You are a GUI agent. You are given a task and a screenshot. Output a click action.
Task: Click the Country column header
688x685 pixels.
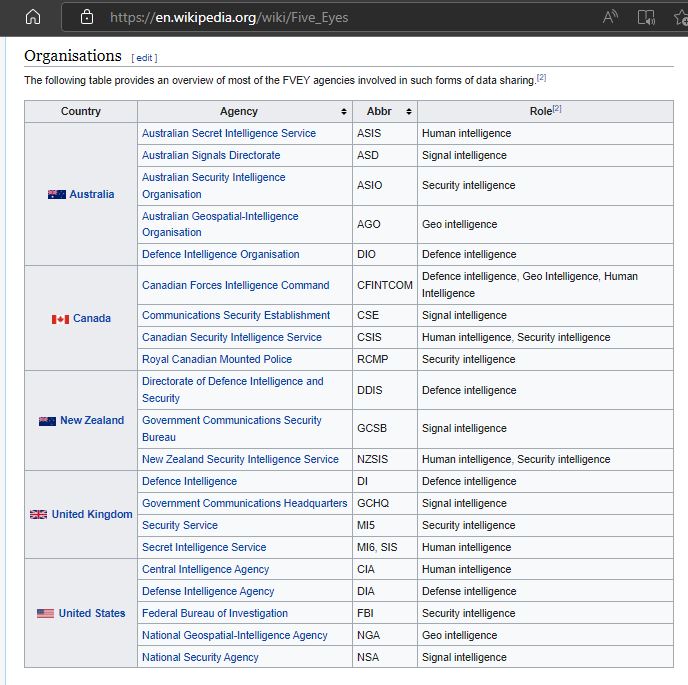click(x=81, y=111)
